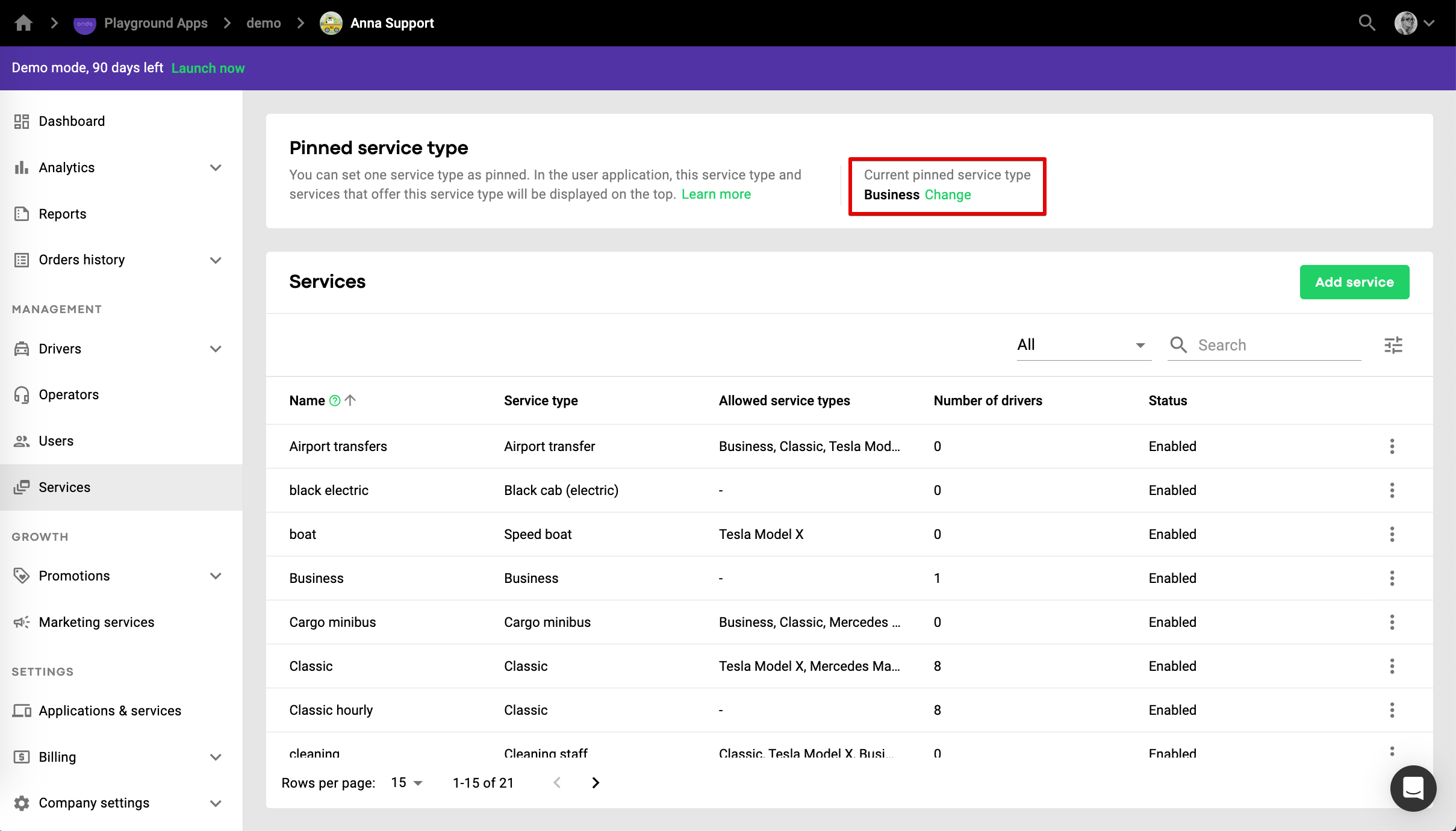
Task: Sort by Name column arrow
Action: tap(350, 400)
